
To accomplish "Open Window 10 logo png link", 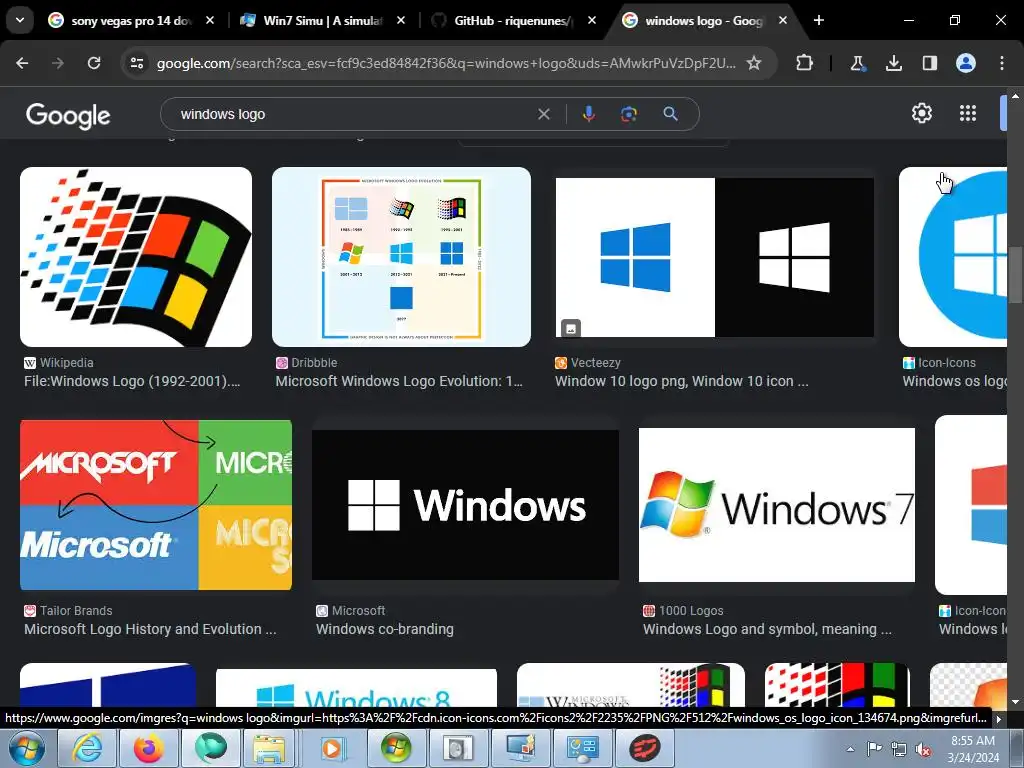I will tap(682, 381).
